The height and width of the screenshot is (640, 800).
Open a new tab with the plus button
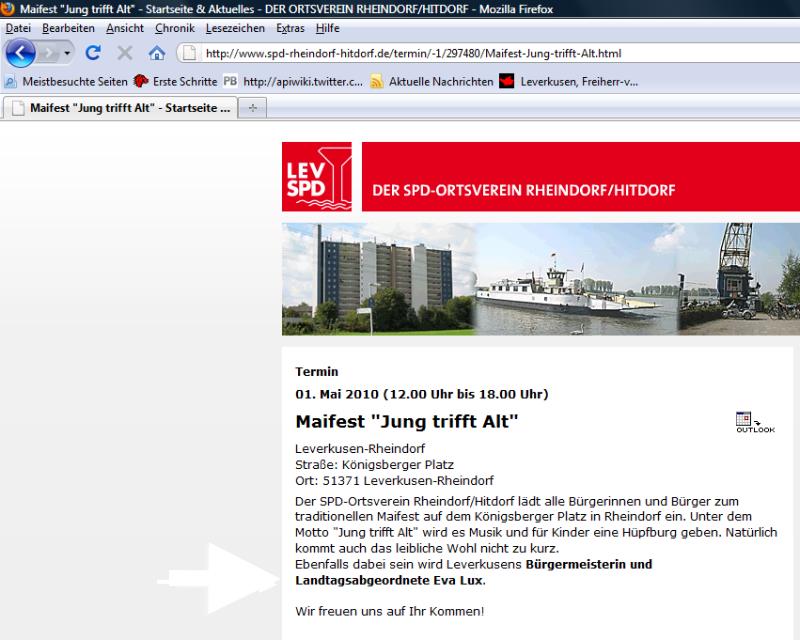coord(253,108)
